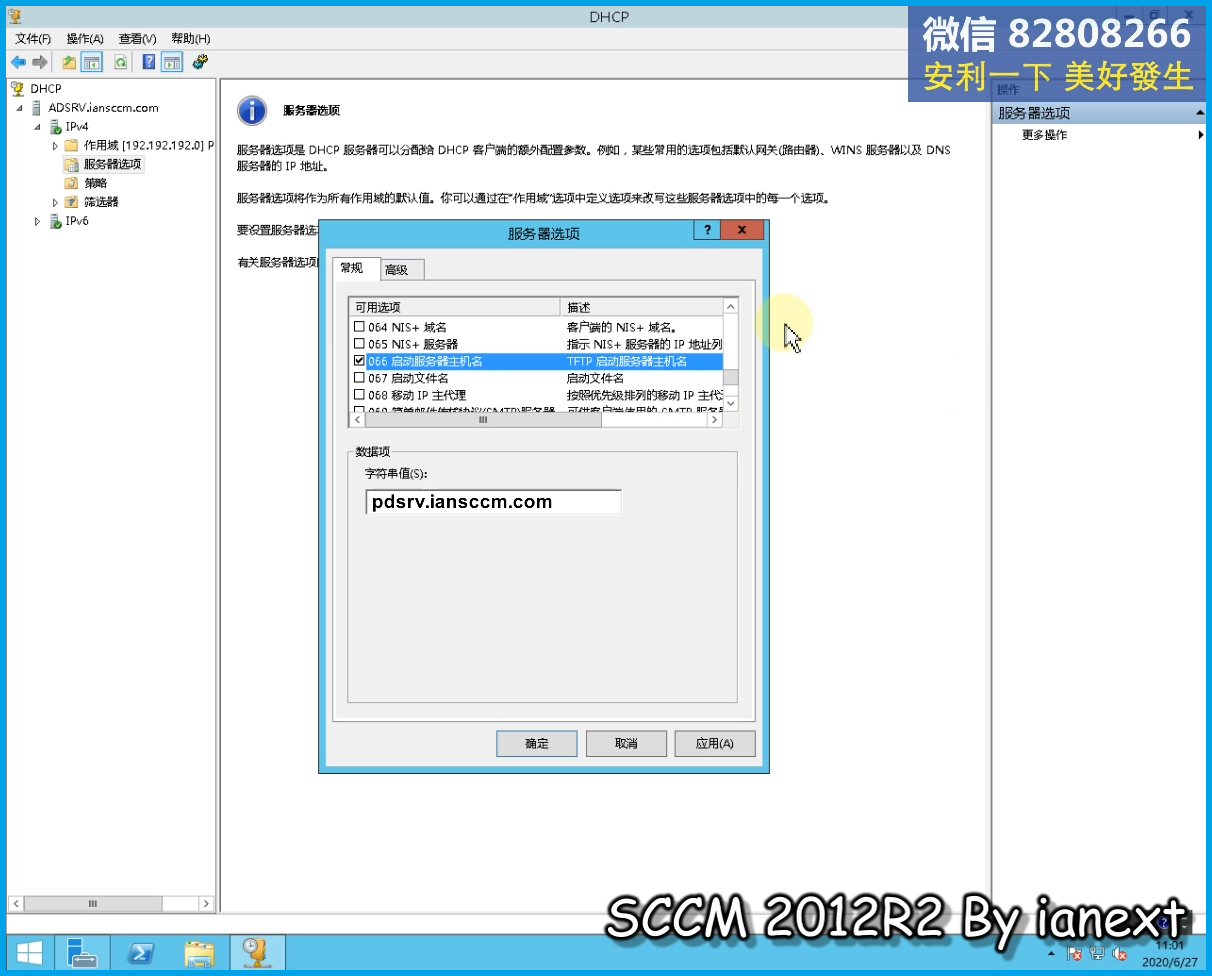This screenshot has height=976, width=1212.
Task: Click the 可用选项 column header
Action: click(454, 307)
